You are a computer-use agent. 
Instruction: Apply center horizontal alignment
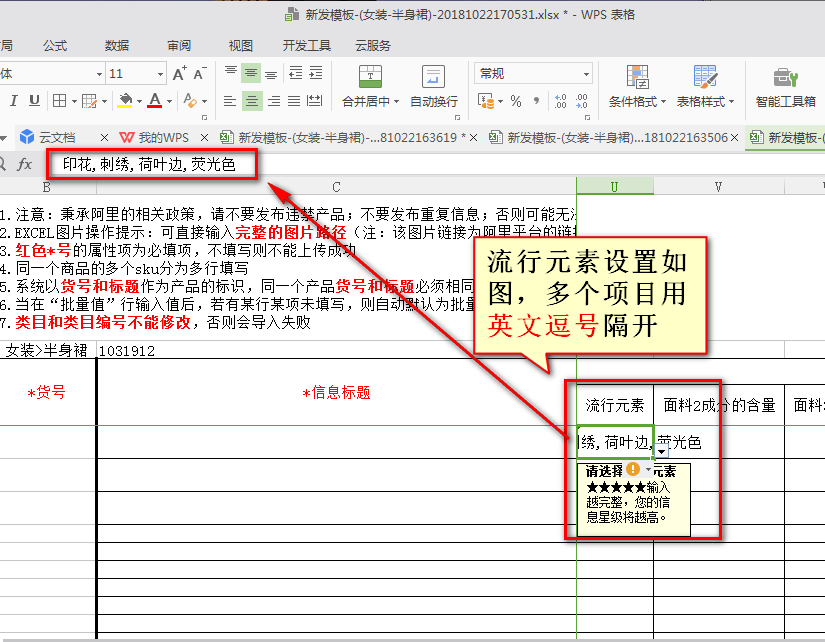pyautogui.click(x=251, y=101)
